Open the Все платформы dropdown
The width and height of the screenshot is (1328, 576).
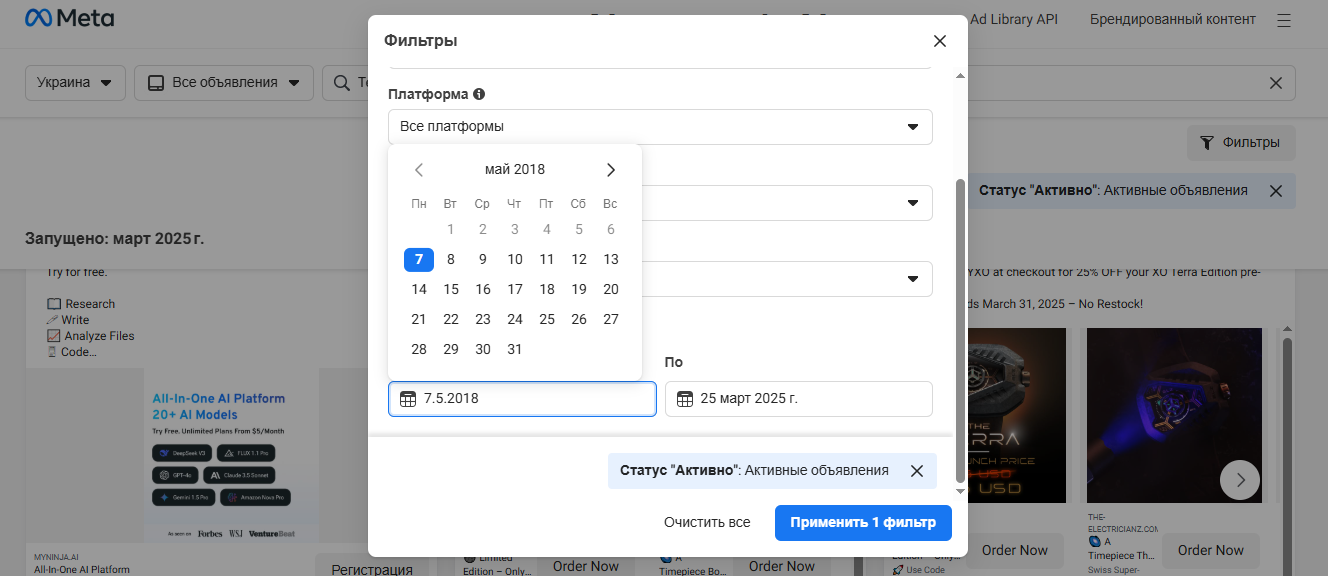coord(660,127)
